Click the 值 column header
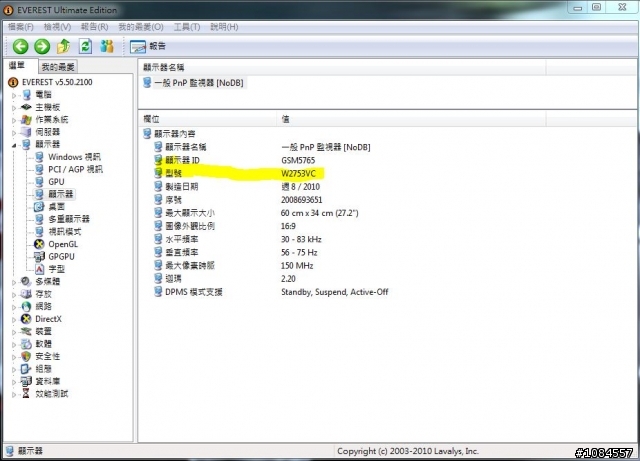640x461 pixels. (411, 119)
